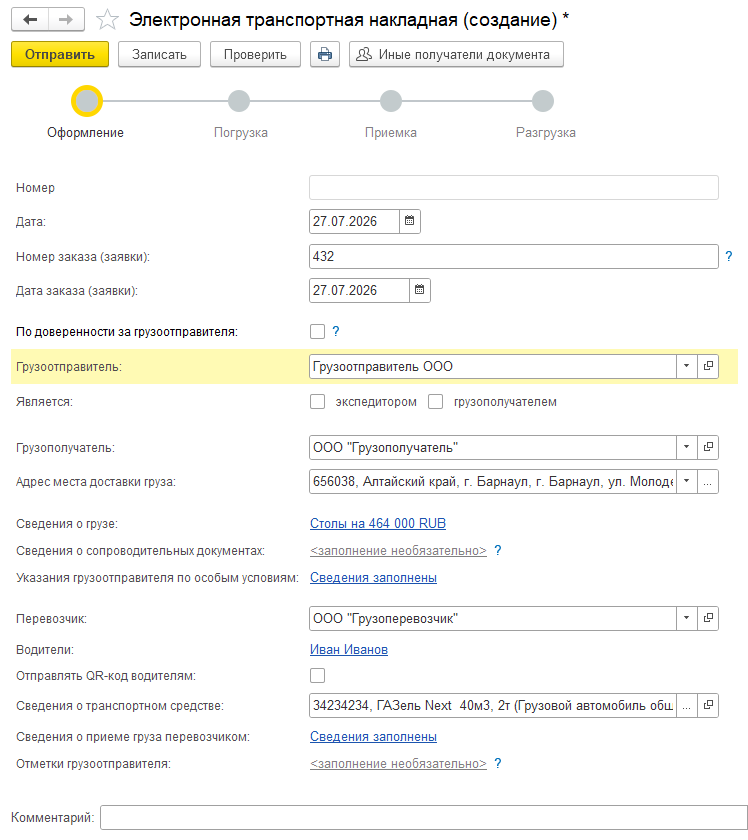Viewport: 748px width, 840px height.
Task: Open Иные получатели документа
Action: 456,55
